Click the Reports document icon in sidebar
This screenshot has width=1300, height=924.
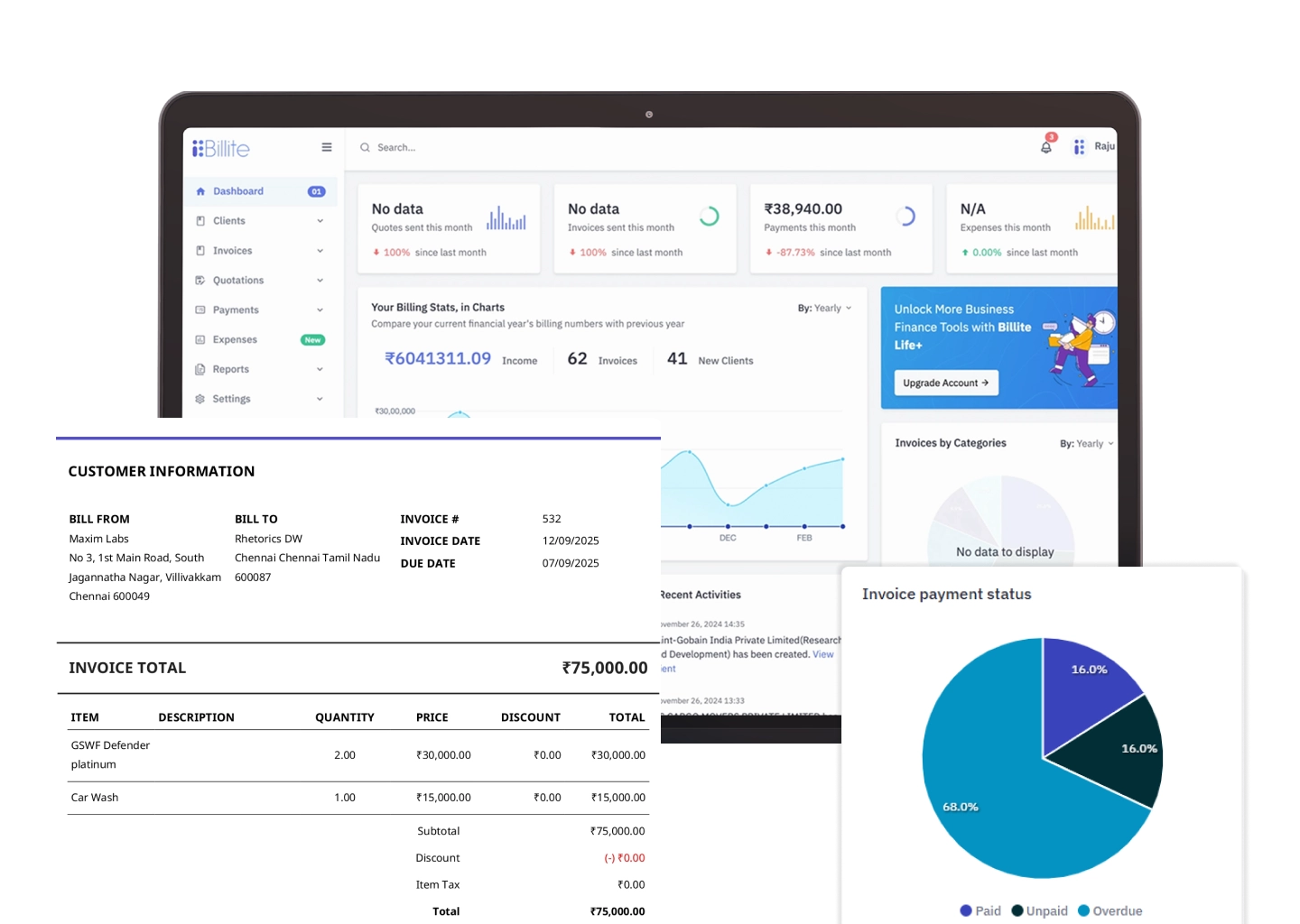[200, 369]
